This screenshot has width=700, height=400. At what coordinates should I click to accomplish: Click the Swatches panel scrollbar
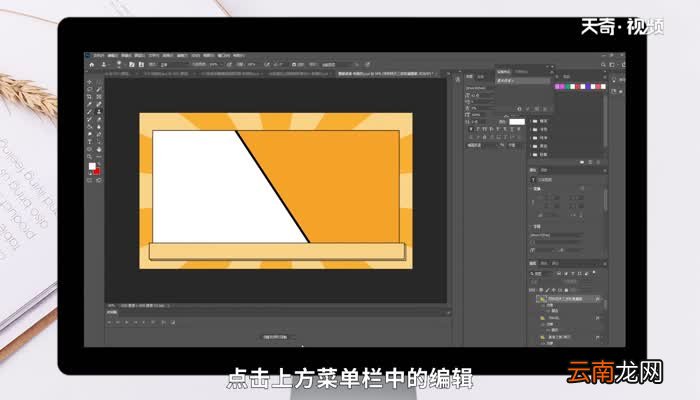coord(605,121)
